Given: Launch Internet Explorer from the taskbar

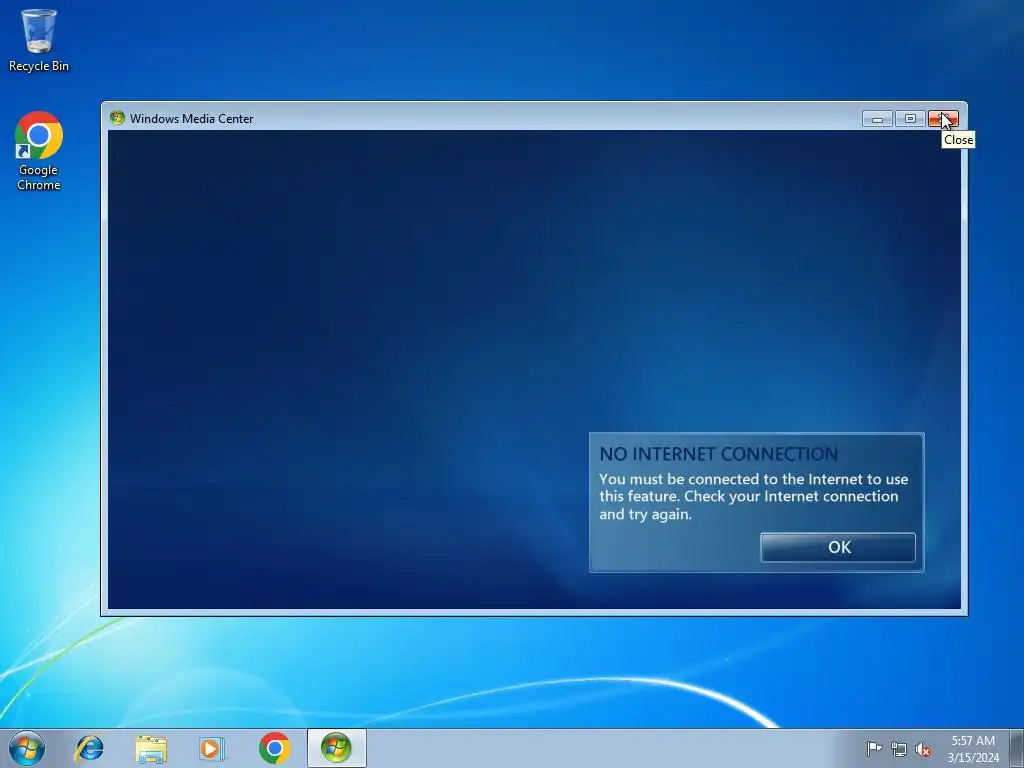Looking at the screenshot, I should pos(89,748).
